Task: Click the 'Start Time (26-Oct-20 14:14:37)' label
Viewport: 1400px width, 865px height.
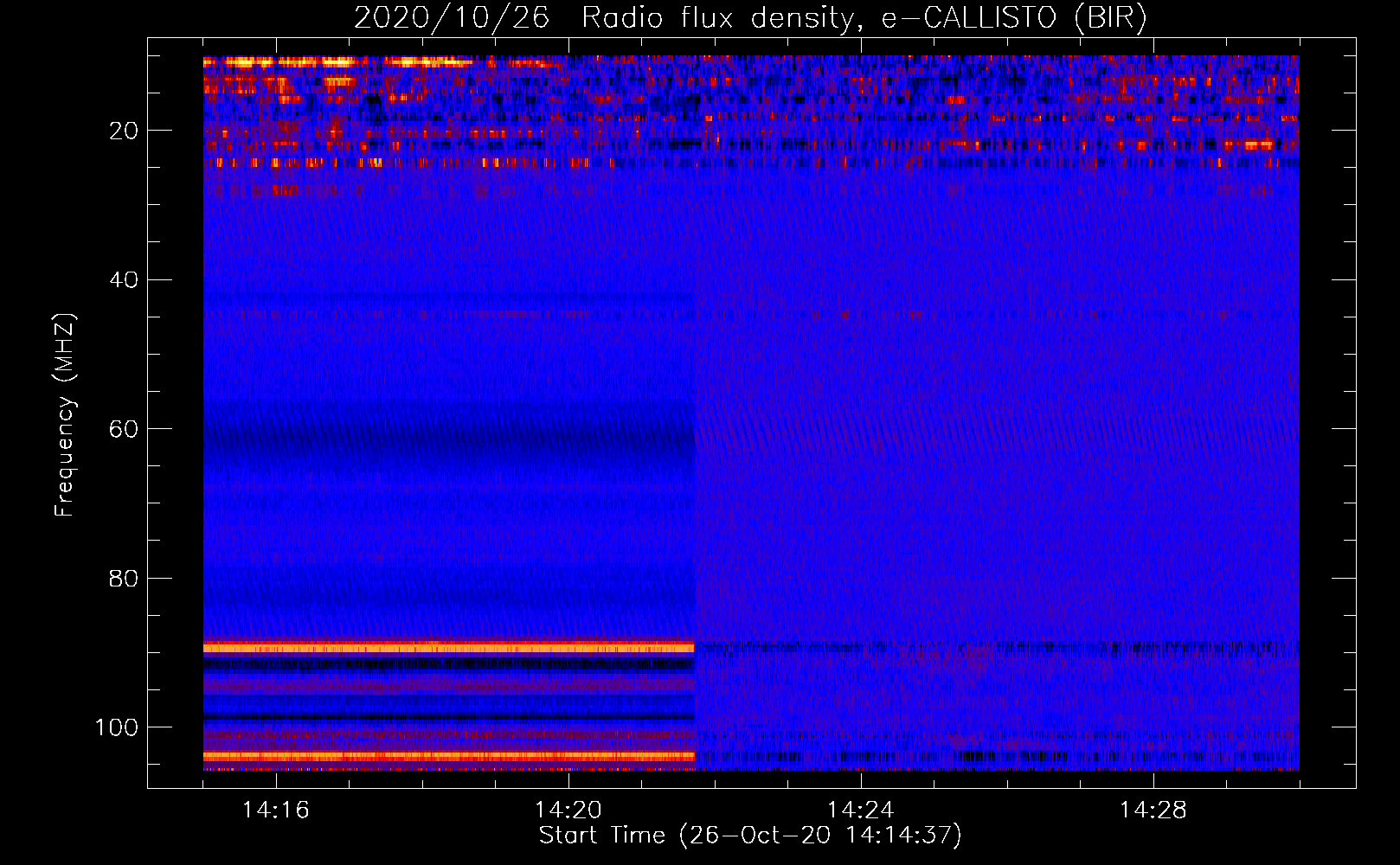Action: pos(750,836)
